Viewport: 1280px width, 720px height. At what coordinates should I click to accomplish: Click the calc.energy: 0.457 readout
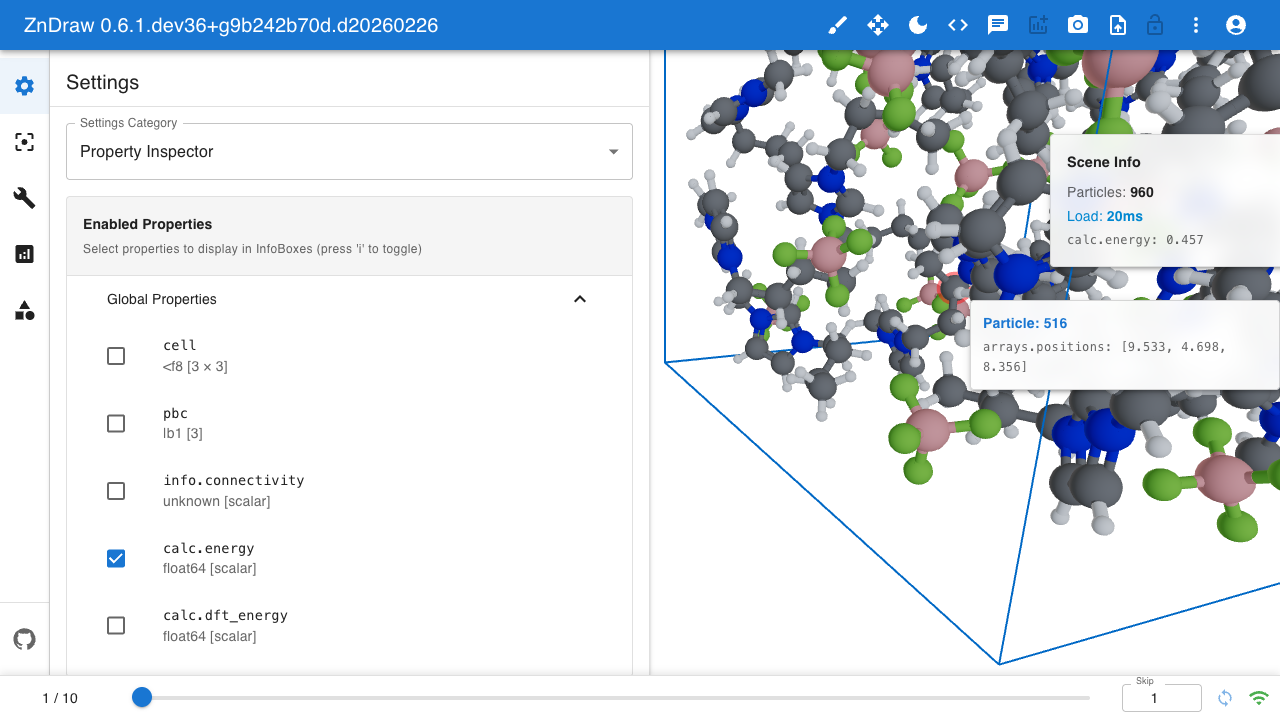coord(1135,240)
